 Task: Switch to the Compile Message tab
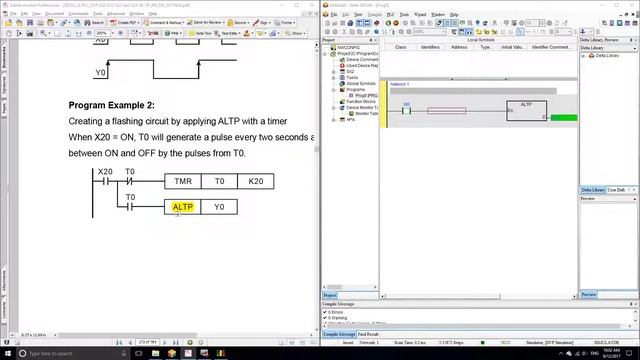339,335
